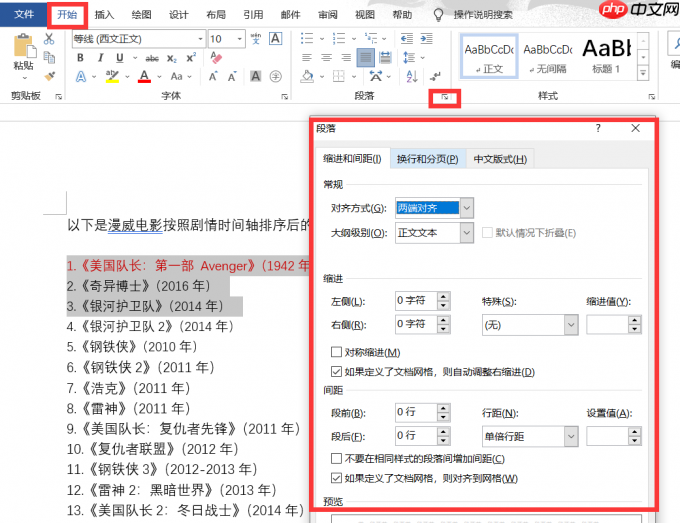
Task: Open the font name dropdown
Action: (x=200, y=39)
